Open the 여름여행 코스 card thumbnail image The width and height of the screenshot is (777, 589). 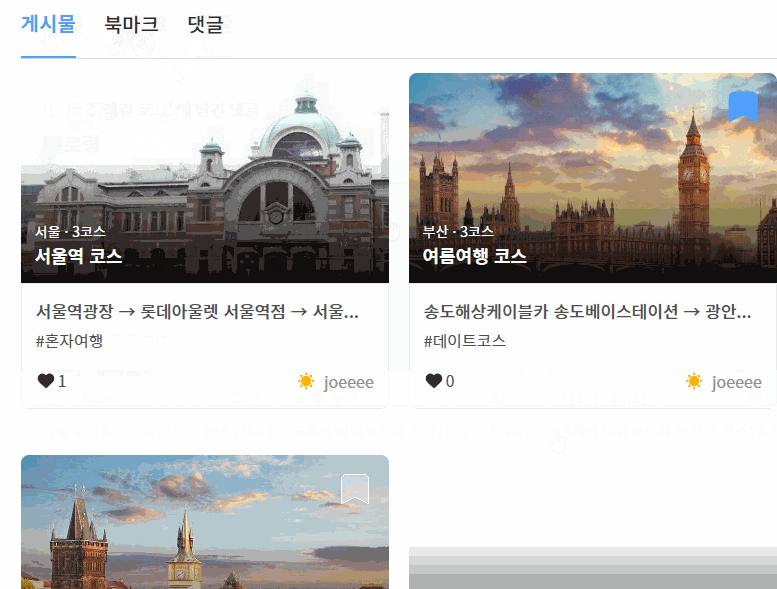(593, 178)
